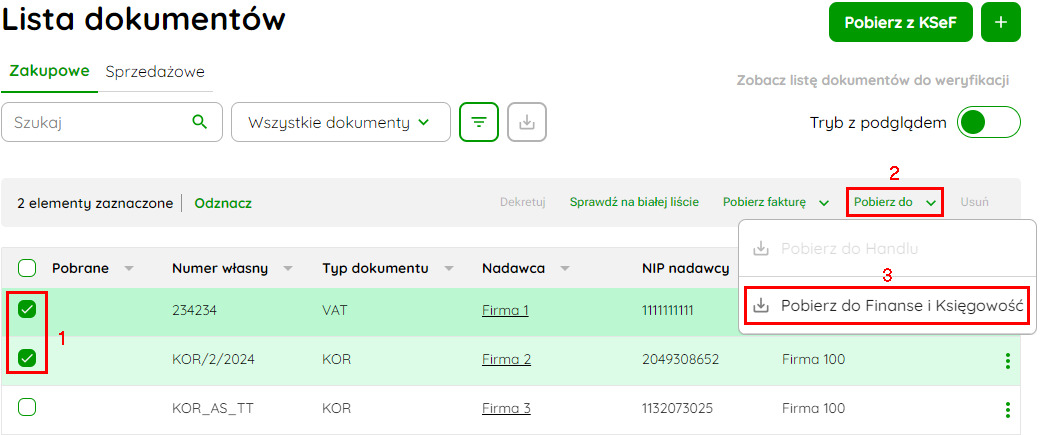Expand the Wszystkie dokumenty dropdown
The width and height of the screenshot is (1043, 435).
(340, 122)
